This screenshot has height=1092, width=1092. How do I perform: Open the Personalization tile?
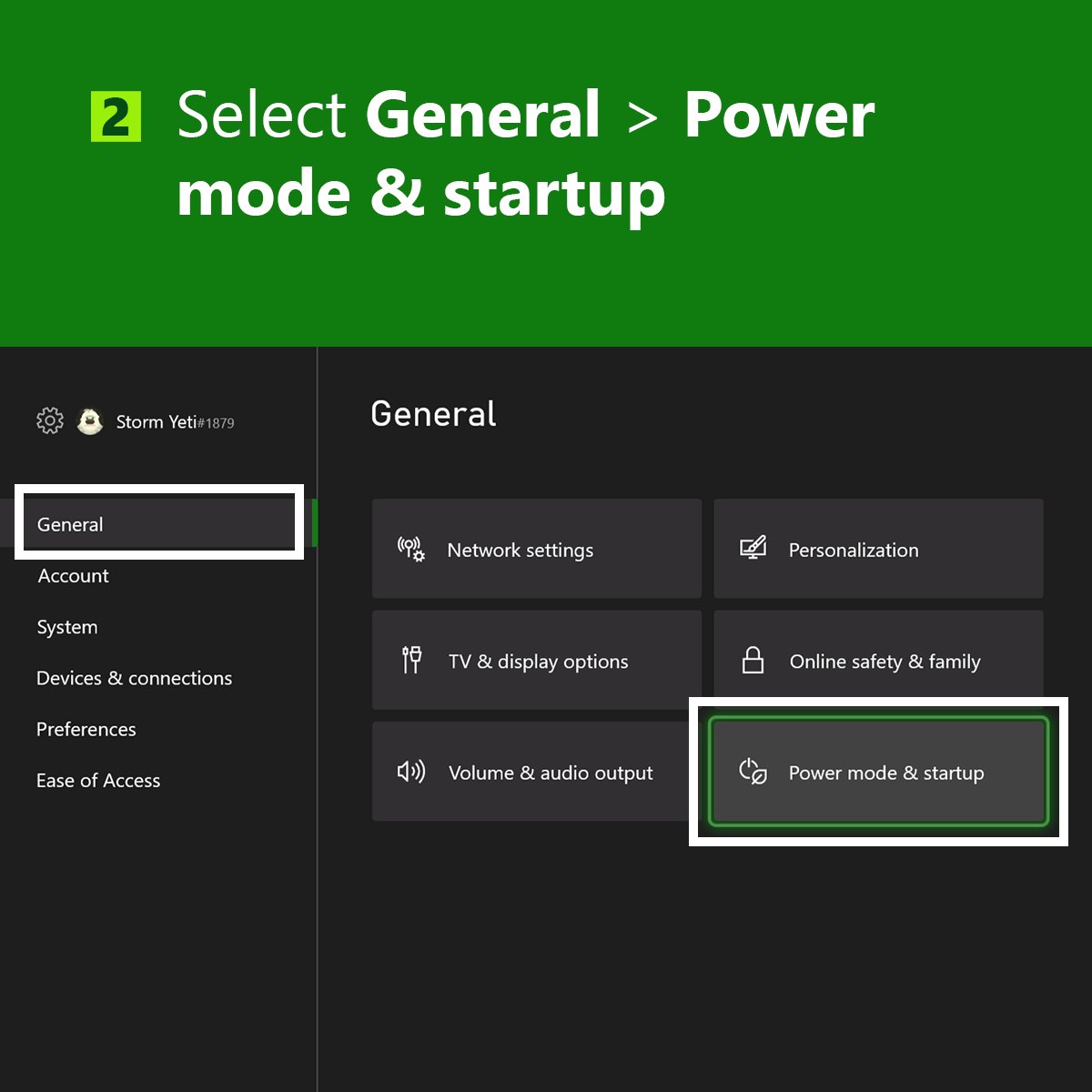tap(878, 549)
